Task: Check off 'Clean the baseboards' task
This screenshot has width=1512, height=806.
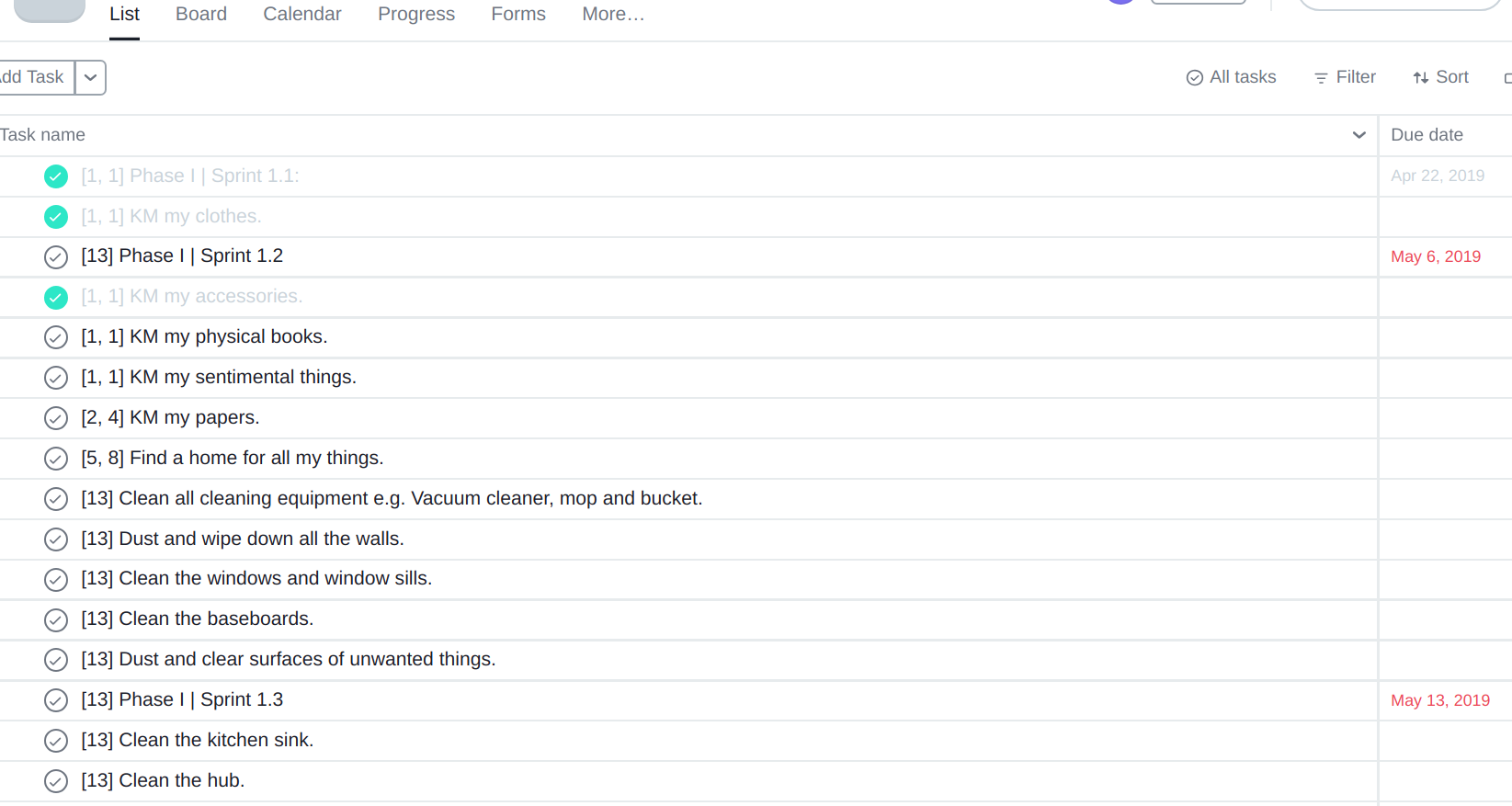Action: (56, 619)
